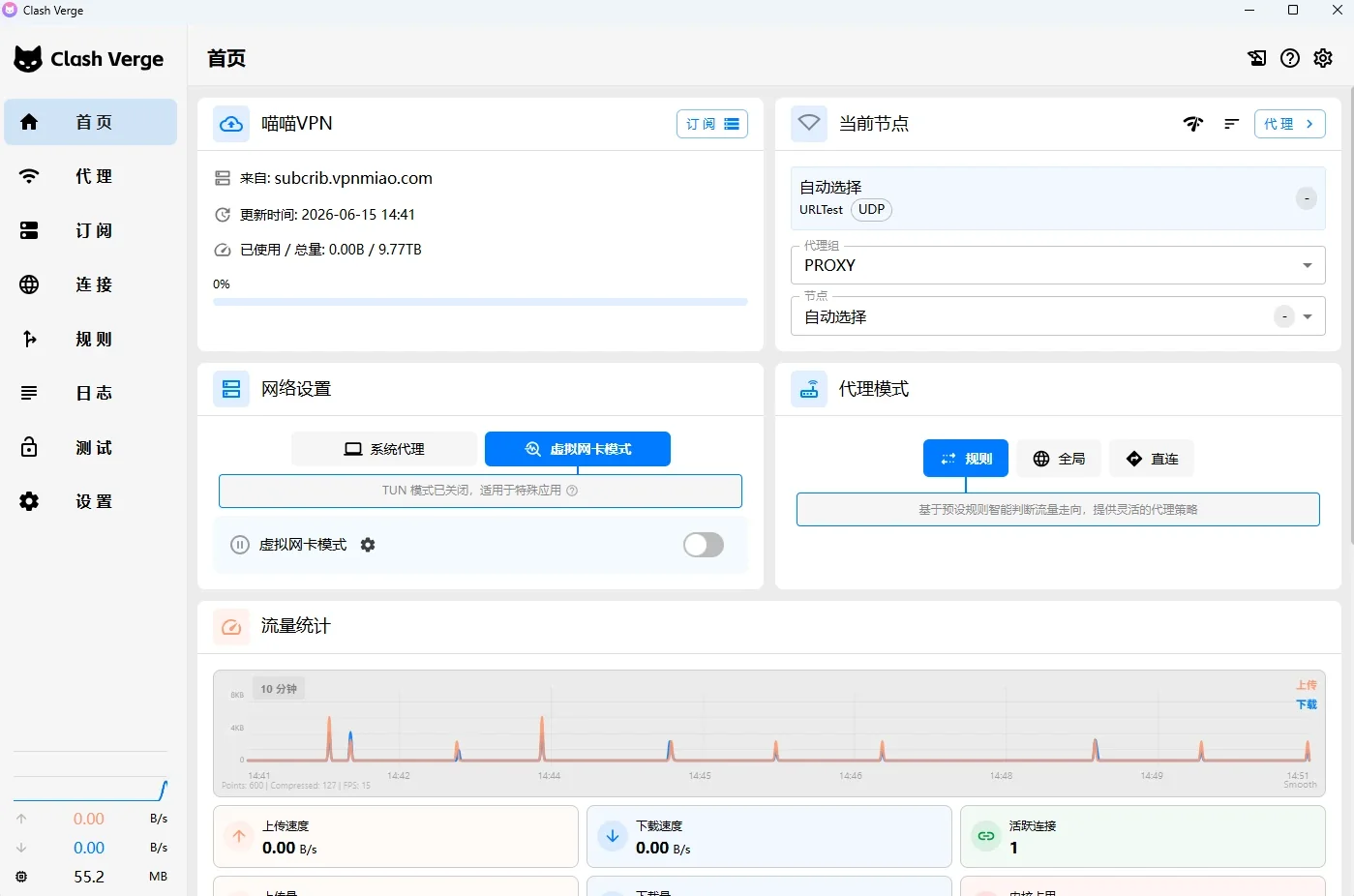
Task: Open the 虚拟网卡模式 settings gear
Action: [368, 545]
